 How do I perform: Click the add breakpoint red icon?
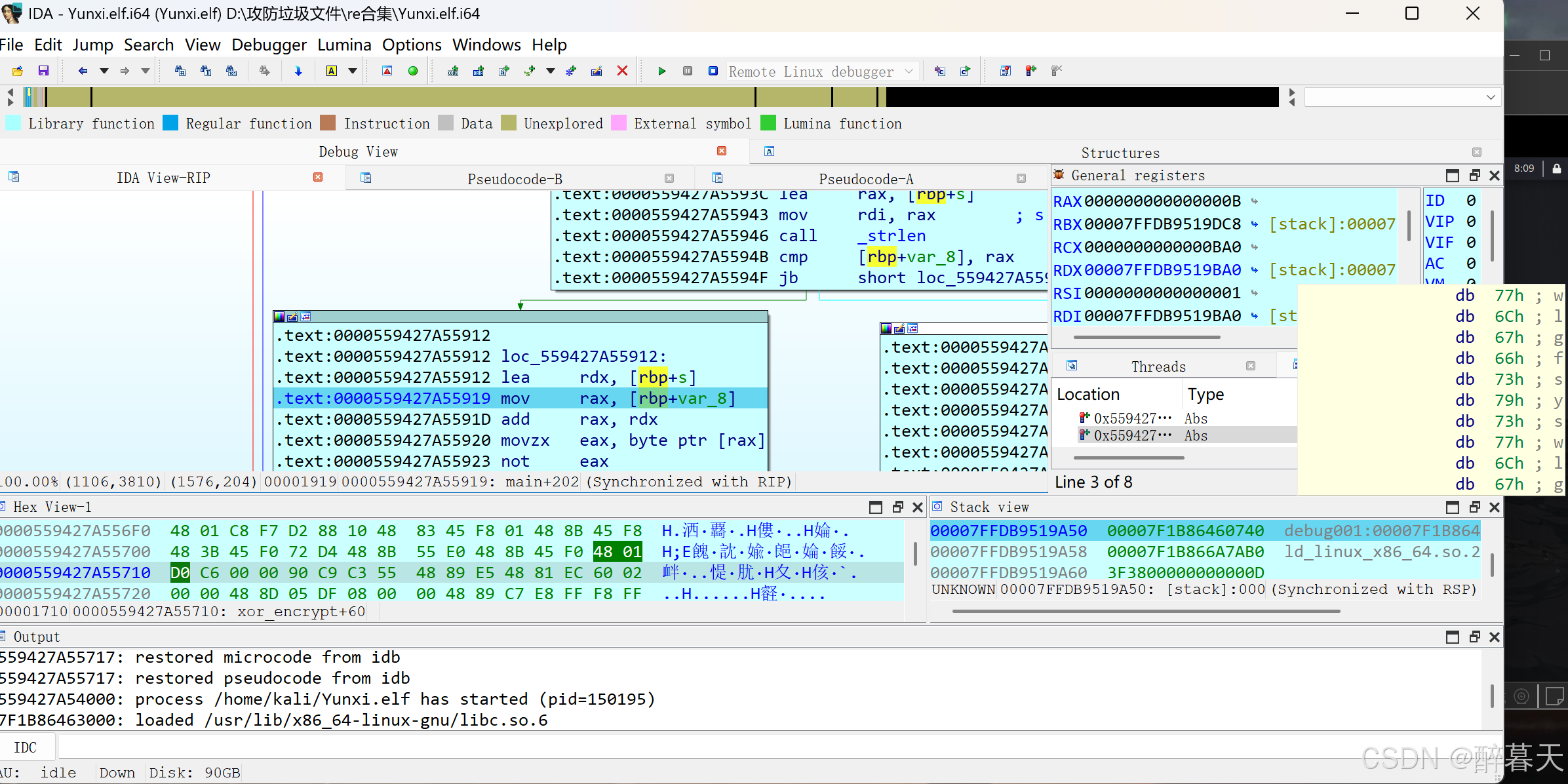tap(1030, 71)
